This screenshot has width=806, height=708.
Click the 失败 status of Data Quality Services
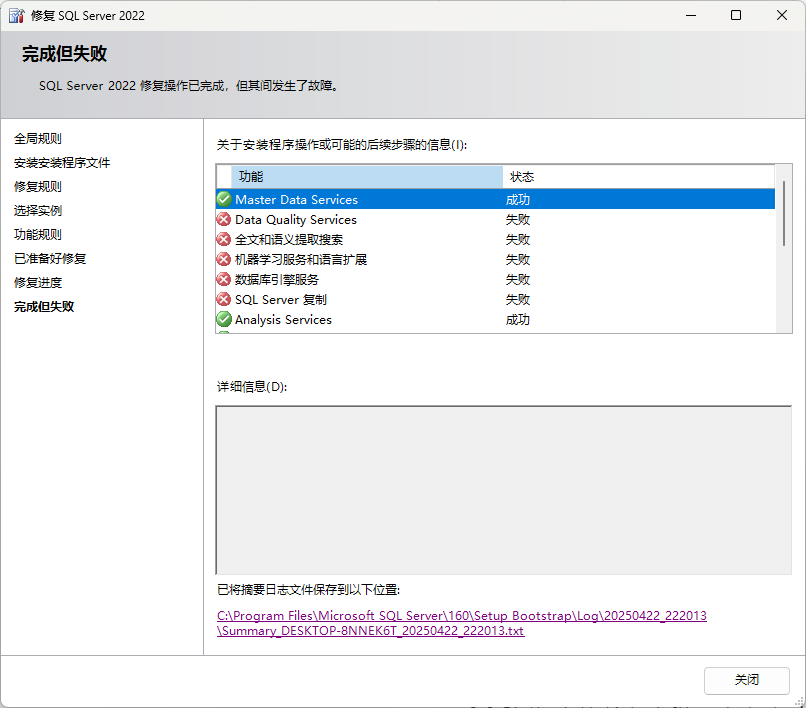click(518, 220)
